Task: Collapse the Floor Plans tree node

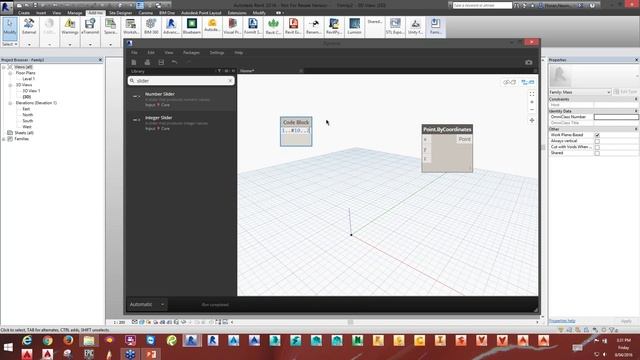Action: [10, 73]
